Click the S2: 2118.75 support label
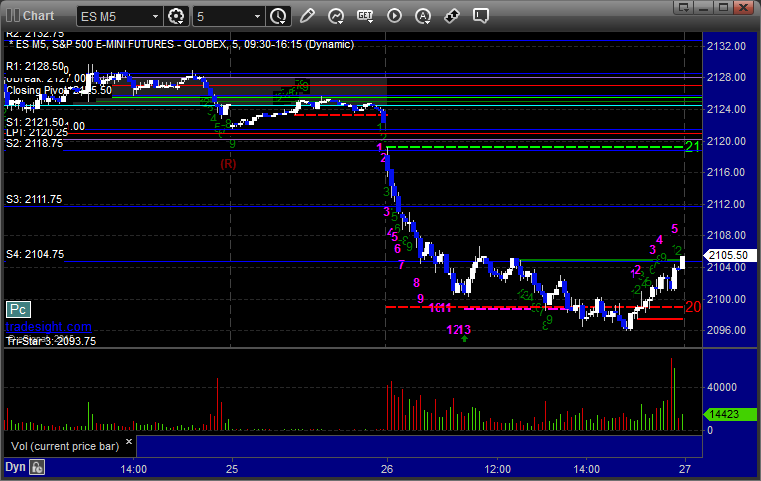Viewport: 761px width, 481px height. [34, 143]
